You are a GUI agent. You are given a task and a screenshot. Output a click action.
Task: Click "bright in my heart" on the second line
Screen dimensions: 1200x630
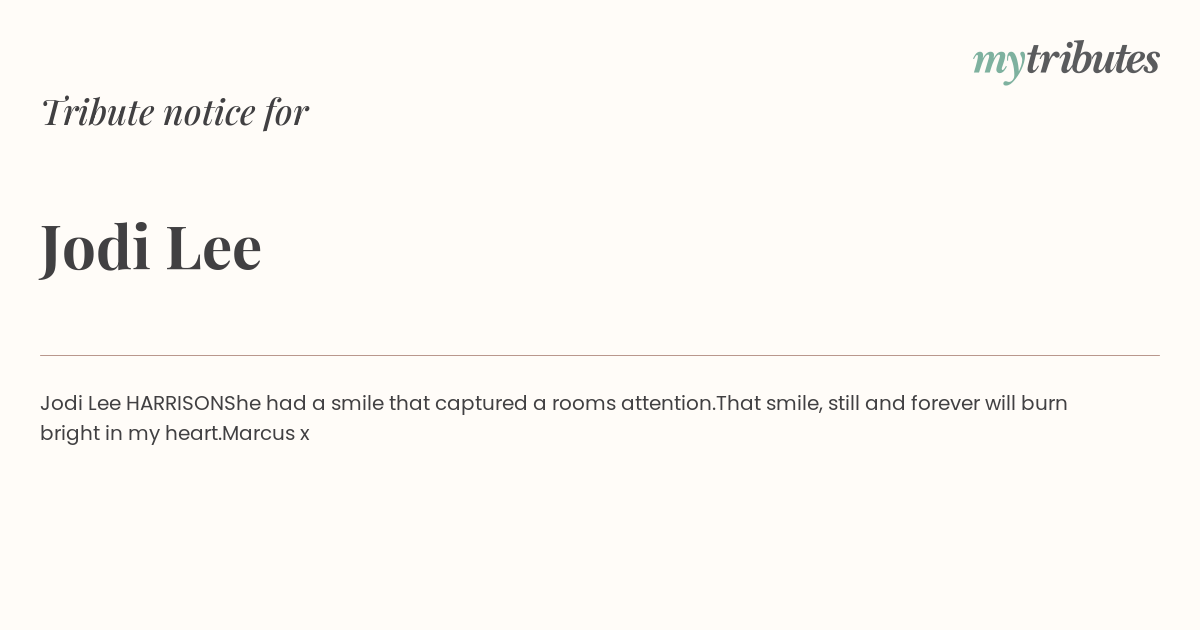pyautogui.click(x=129, y=434)
